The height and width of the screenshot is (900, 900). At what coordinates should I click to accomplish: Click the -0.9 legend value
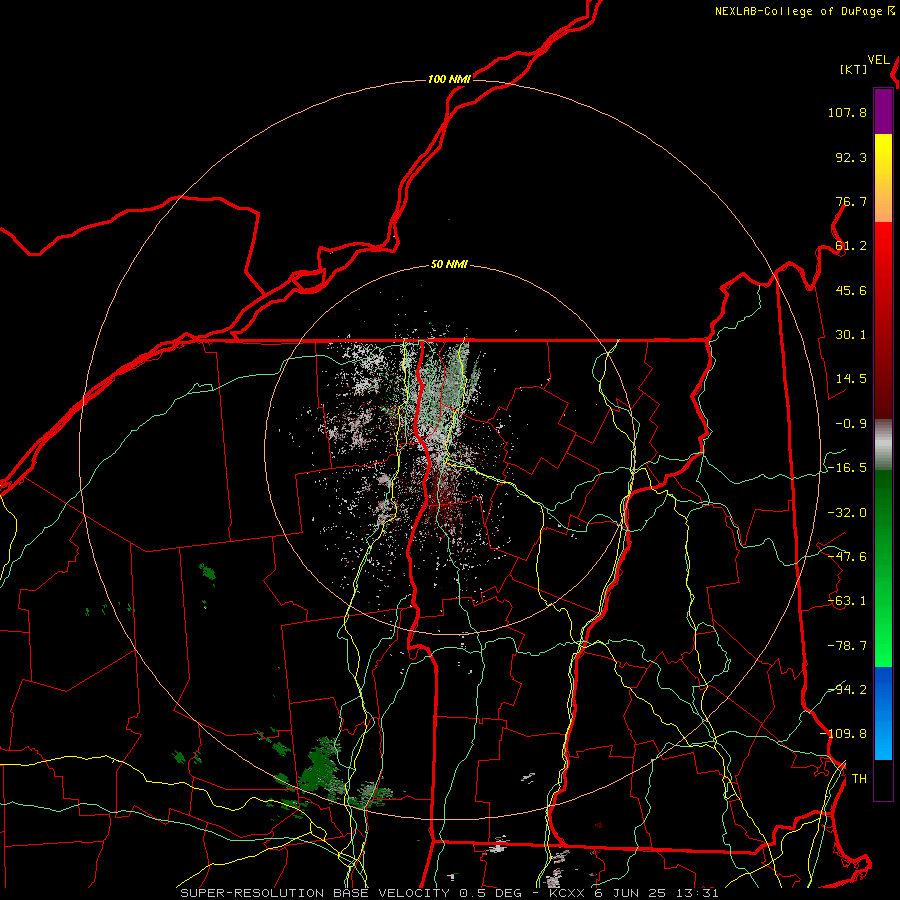pos(851,424)
